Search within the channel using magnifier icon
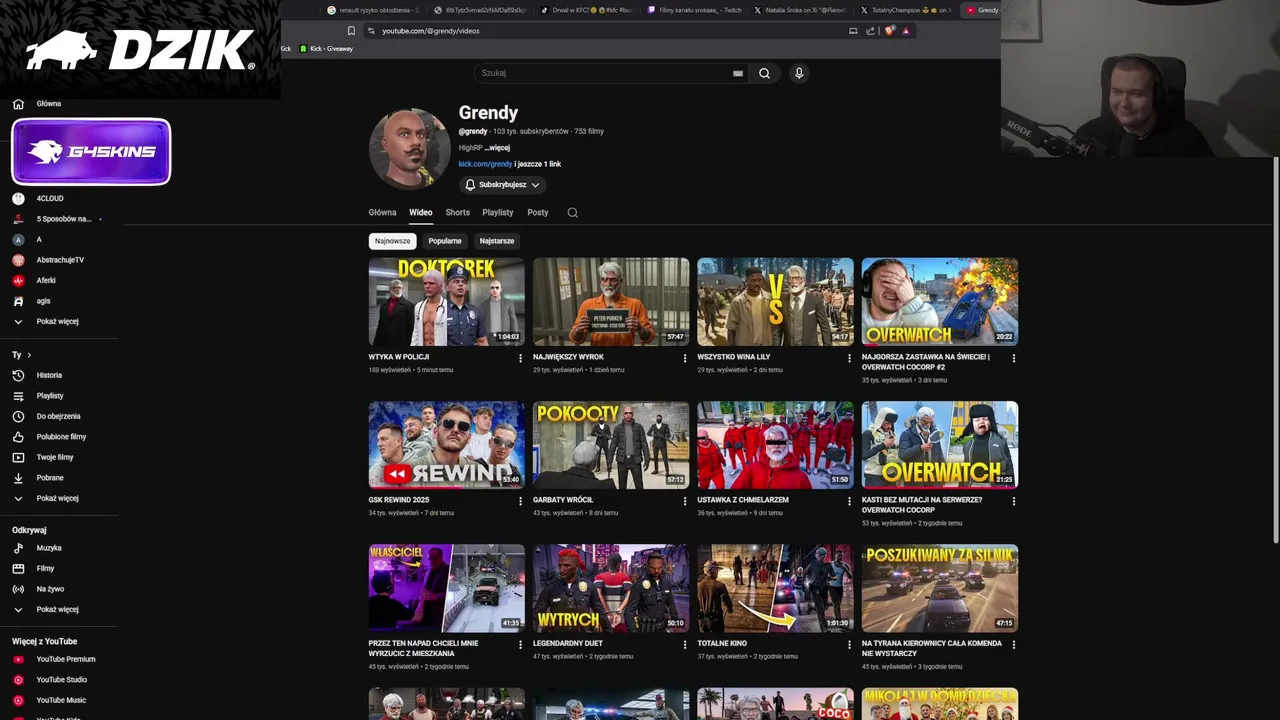 (x=572, y=212)
